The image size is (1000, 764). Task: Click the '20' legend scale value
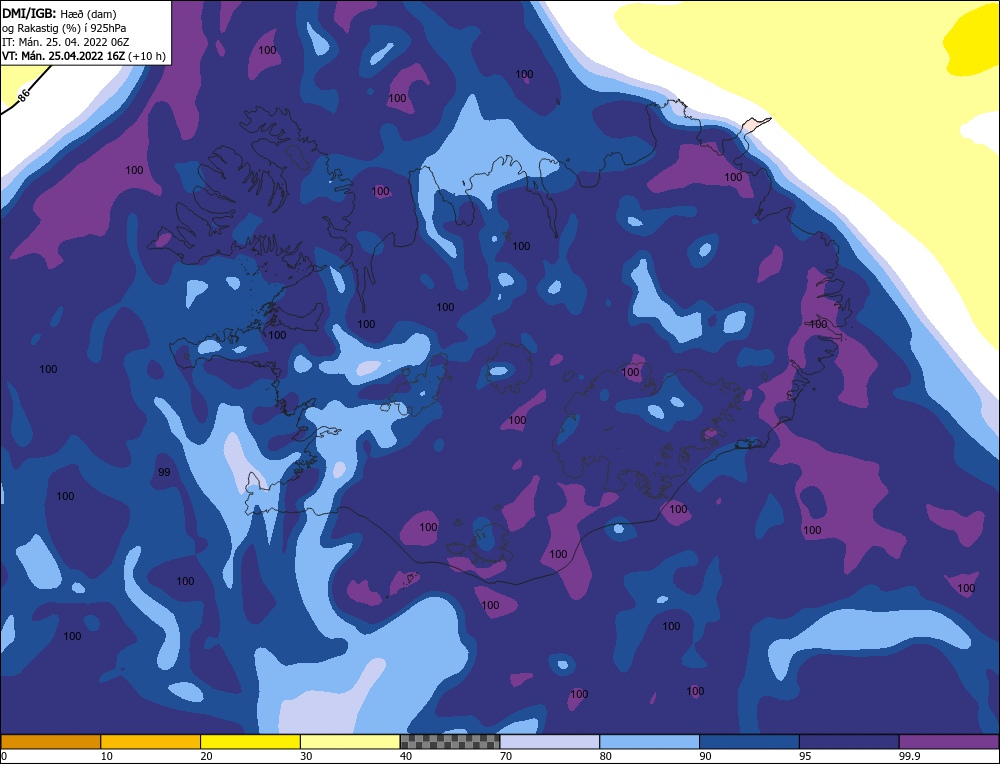(x=207, y=756)
